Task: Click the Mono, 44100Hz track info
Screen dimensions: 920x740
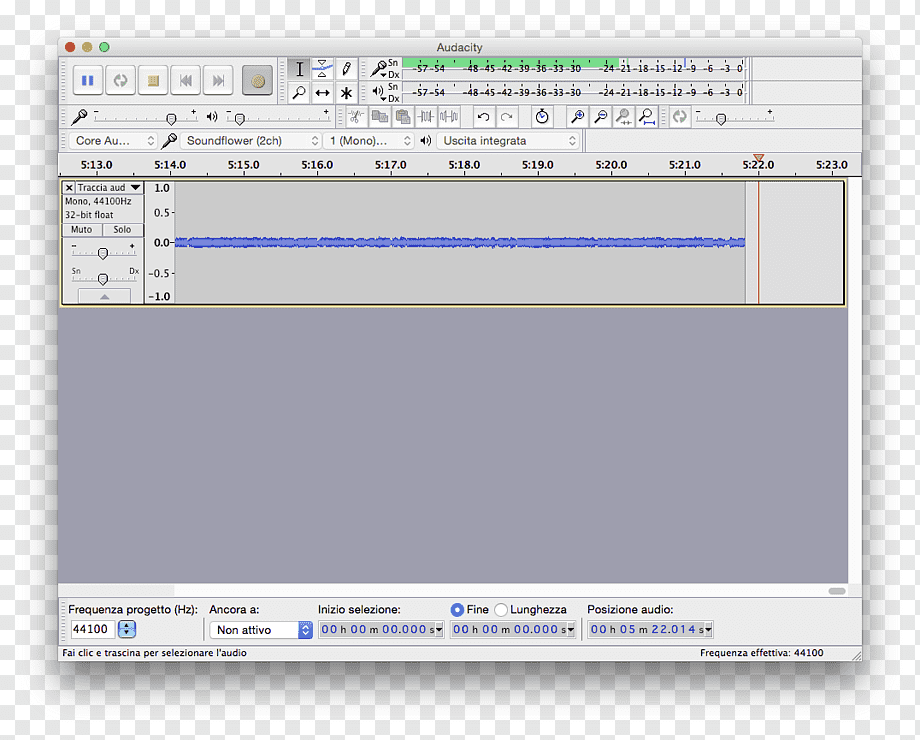Action: click(x=98, y=201)
